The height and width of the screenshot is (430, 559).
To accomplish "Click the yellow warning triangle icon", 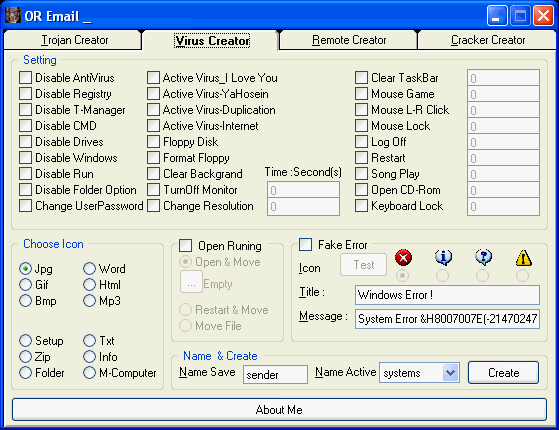I will point(523,257).
